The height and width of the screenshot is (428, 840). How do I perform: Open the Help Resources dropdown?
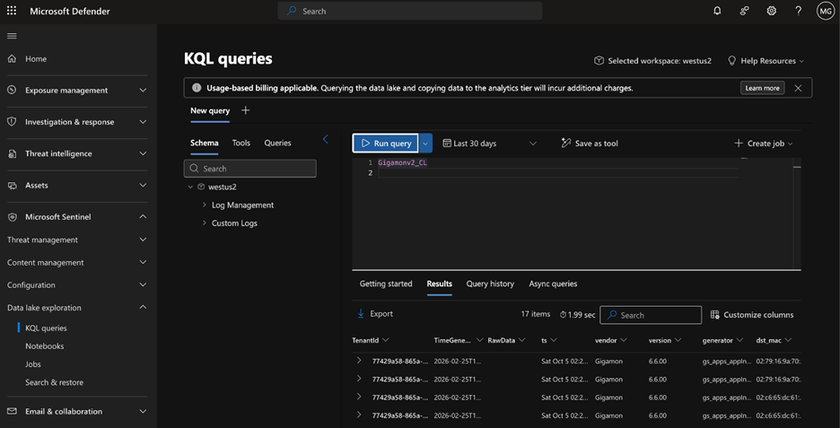click(x=802, y=62)
